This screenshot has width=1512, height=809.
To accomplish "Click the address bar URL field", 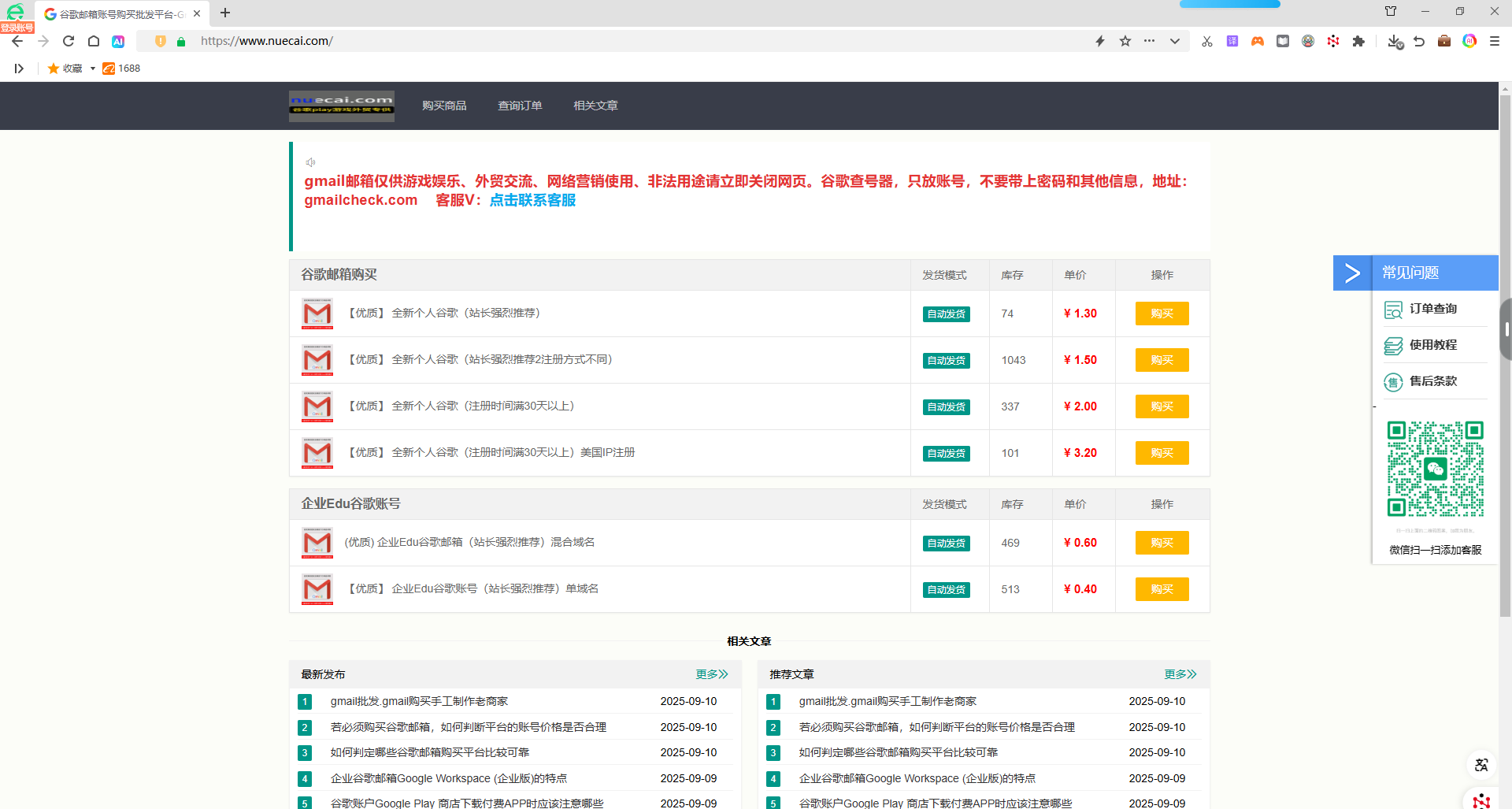I will click(x=630, y=41).
